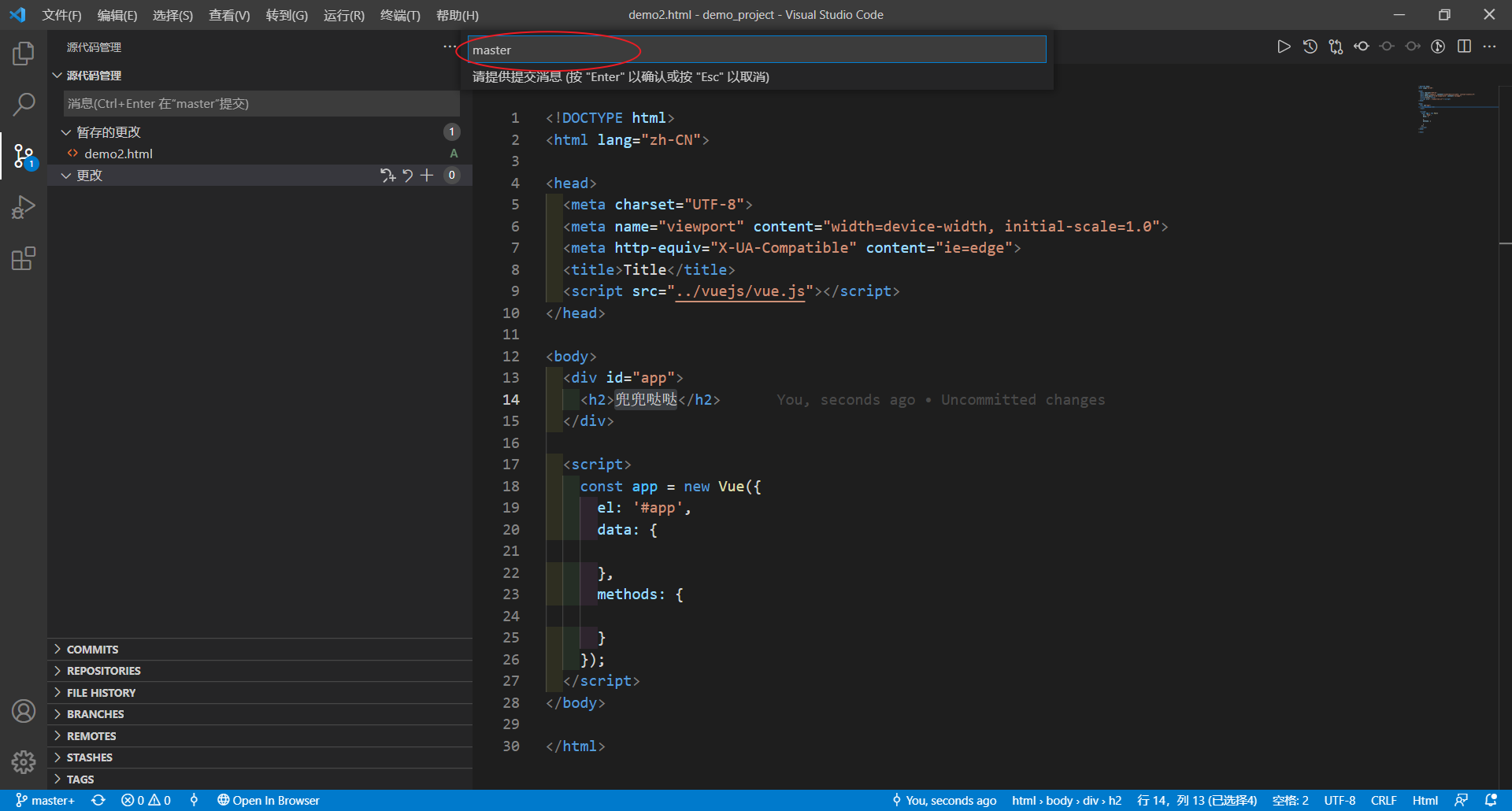The height and width of the screenshot is (811, 1512).
Task: Open the 文件(F) menu
Action: click(61, 15)
